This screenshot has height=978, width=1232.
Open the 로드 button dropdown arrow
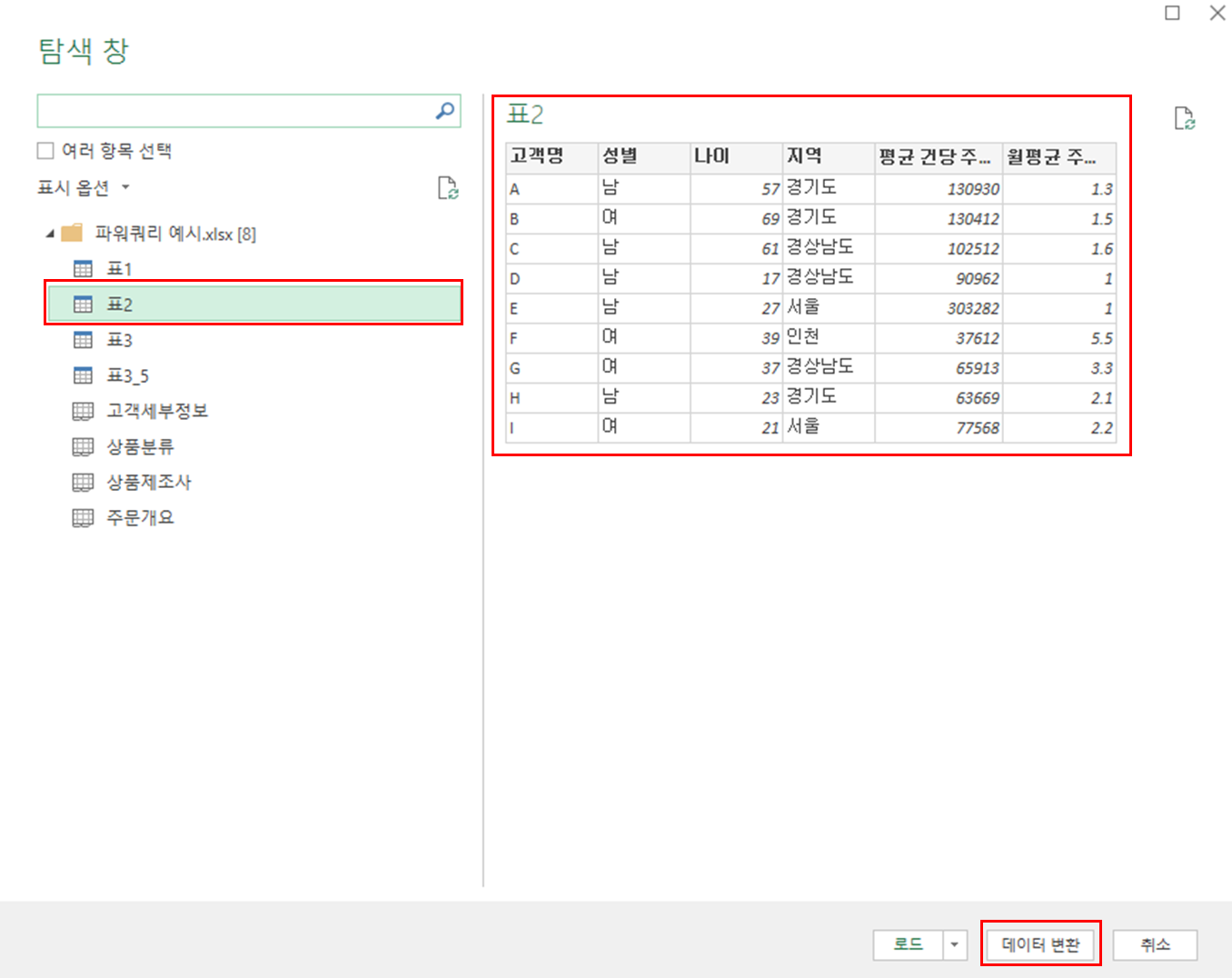954,945
